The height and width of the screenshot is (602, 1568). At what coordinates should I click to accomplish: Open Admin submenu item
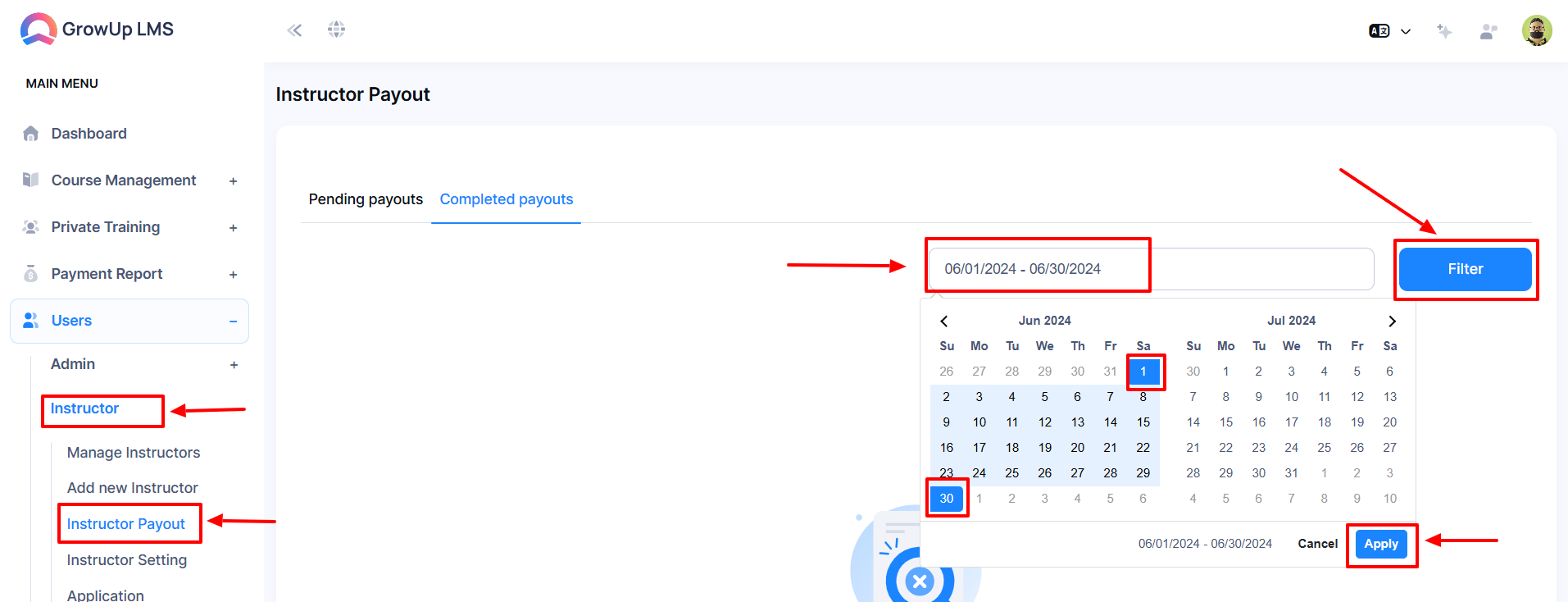(x=73, y=364)
